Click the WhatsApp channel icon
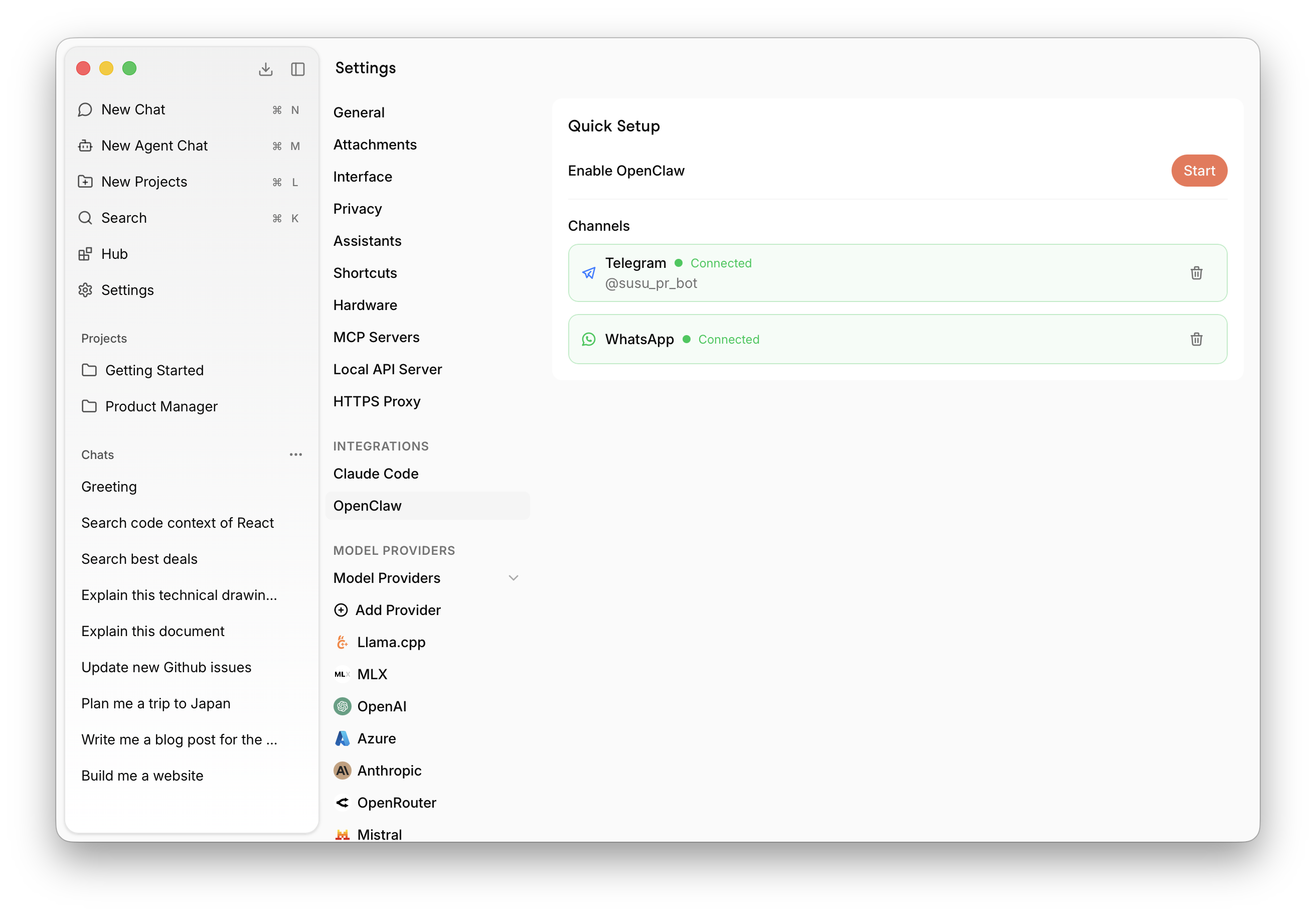Image resolution: width=1316 pixels, height=916 pixels. coord(589,339)
